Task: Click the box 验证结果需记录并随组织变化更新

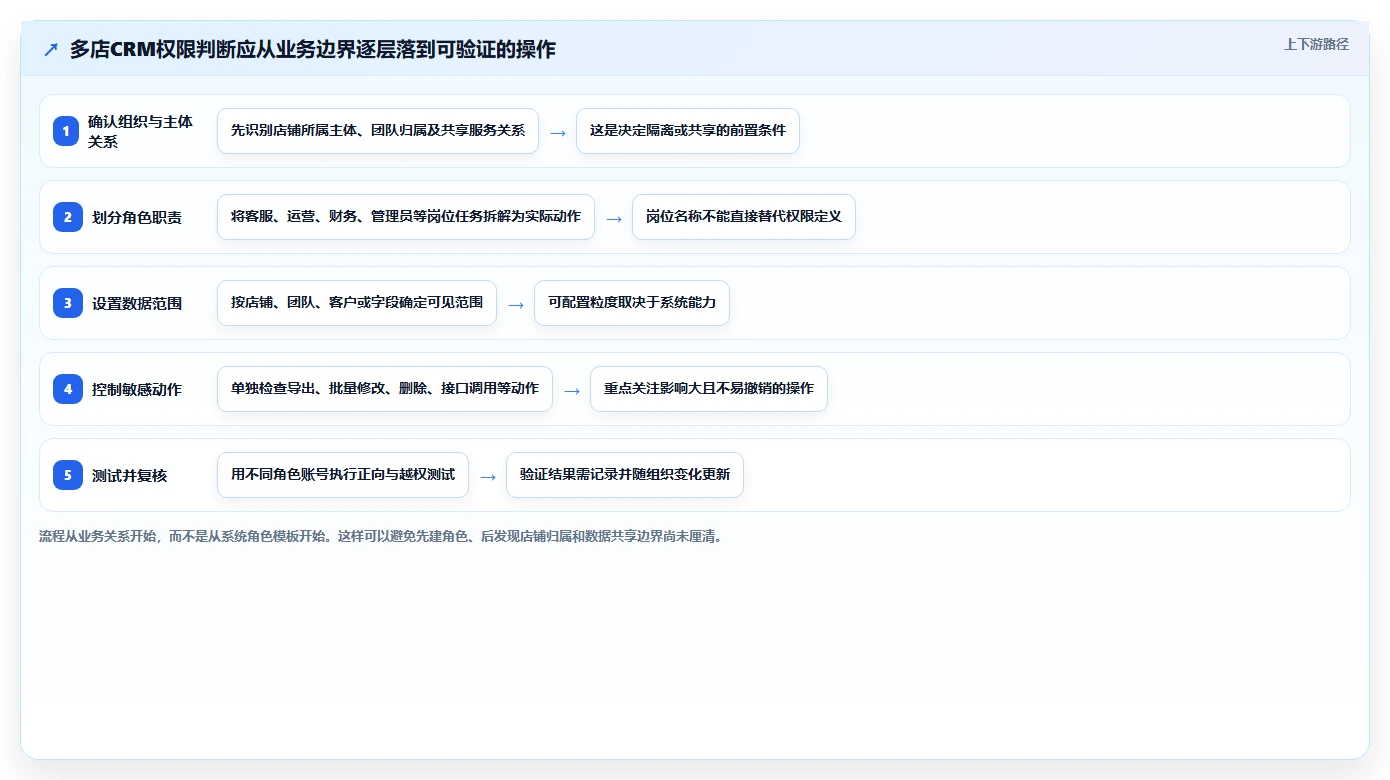Action: point(625,475)
